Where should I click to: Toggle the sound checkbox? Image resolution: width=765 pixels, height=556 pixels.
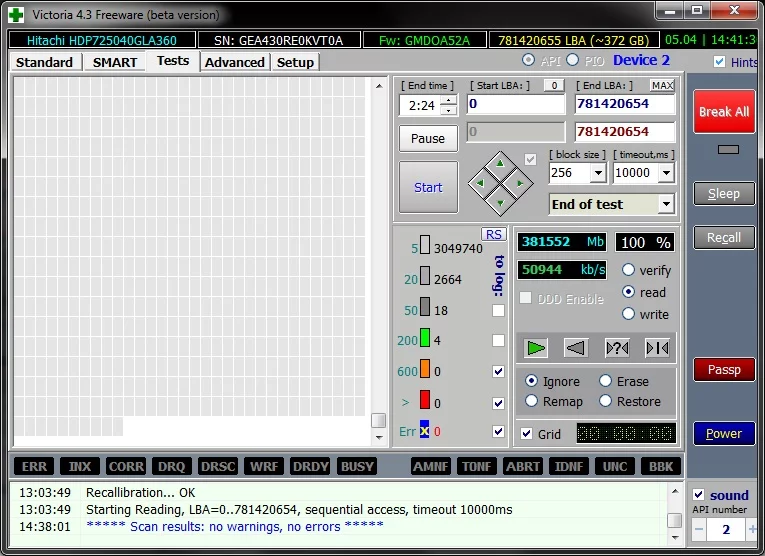pos(699,495)
